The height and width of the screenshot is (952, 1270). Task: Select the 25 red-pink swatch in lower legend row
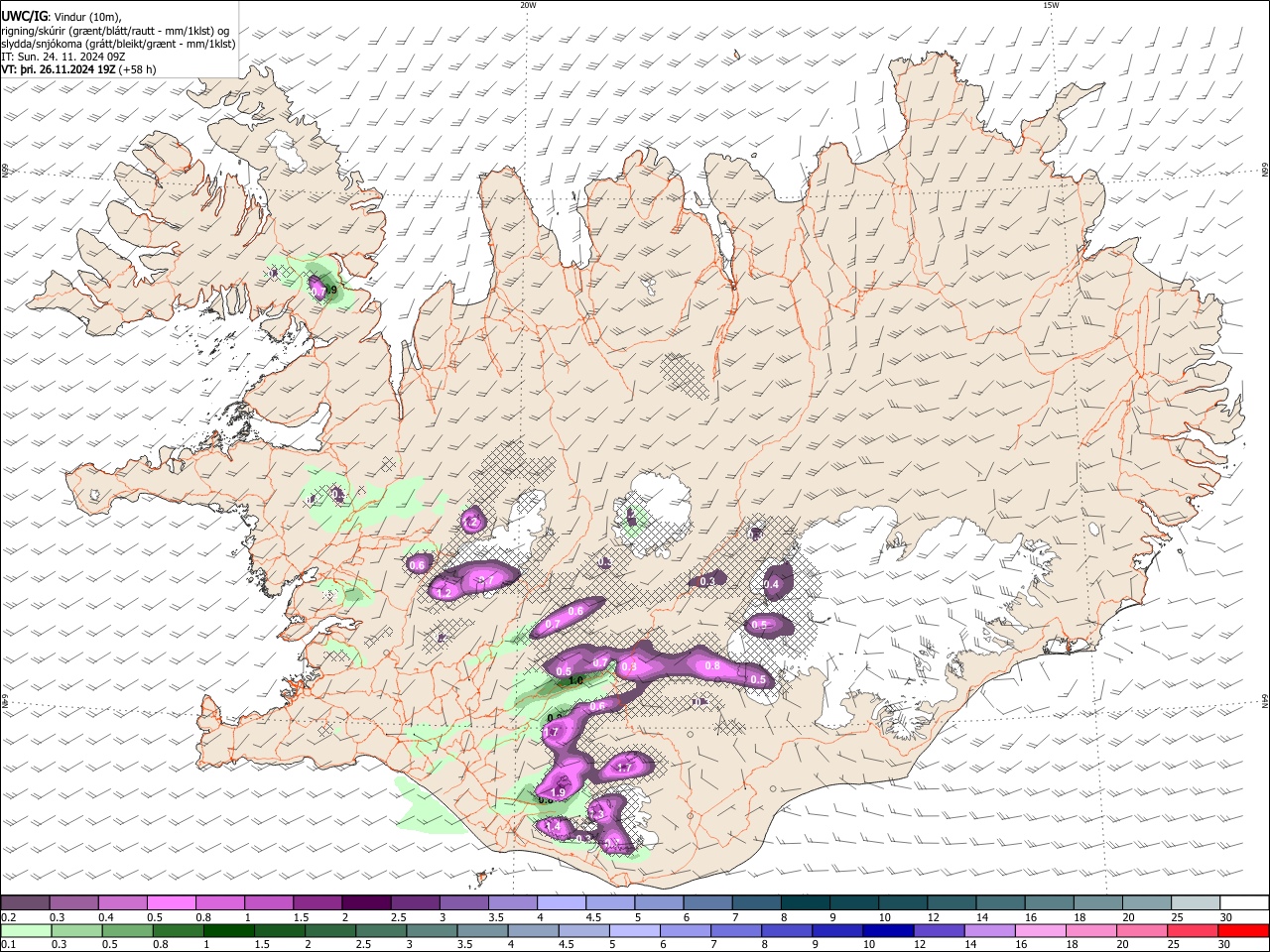[x=1194, y=931]
